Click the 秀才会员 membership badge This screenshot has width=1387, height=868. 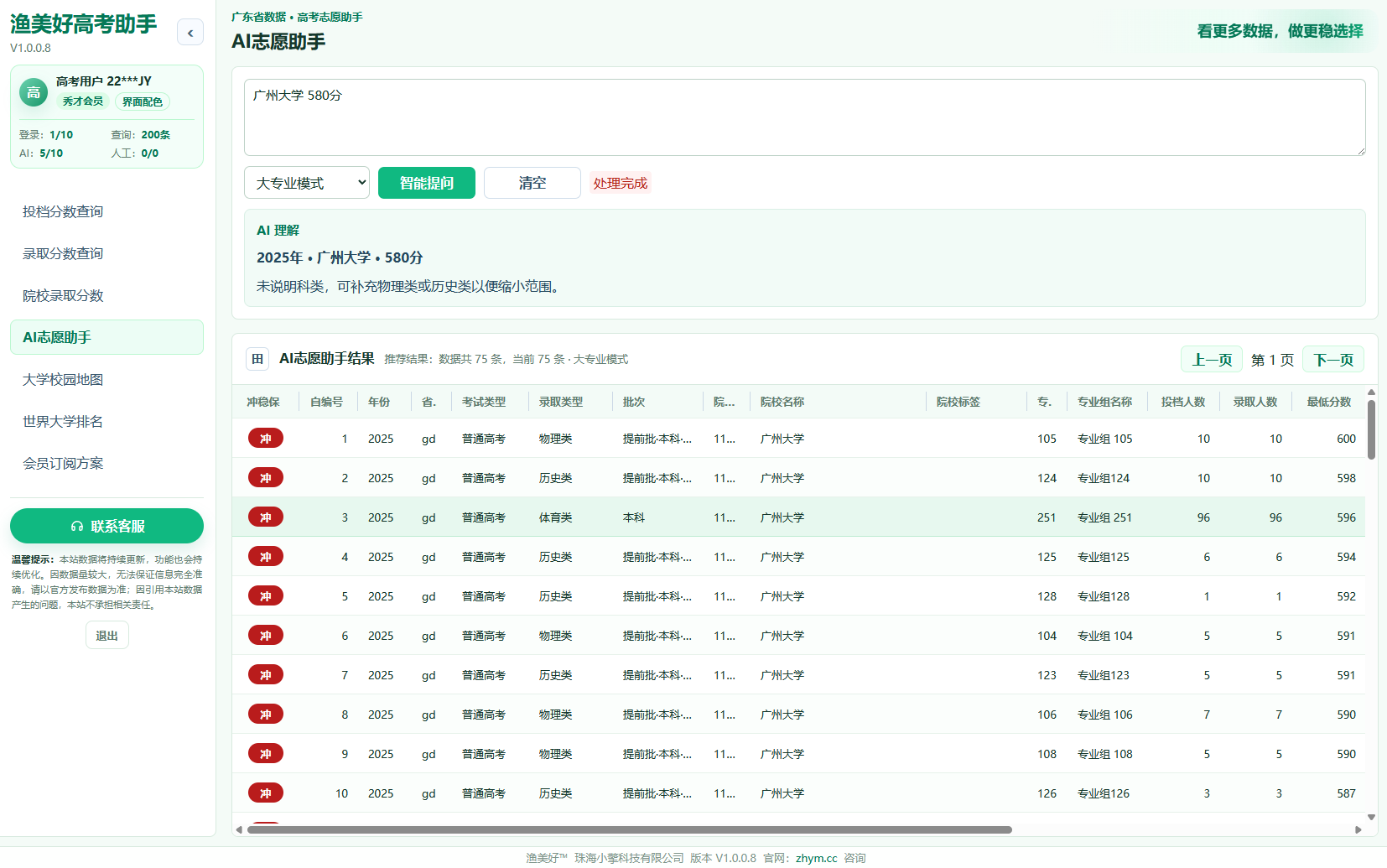82,101
